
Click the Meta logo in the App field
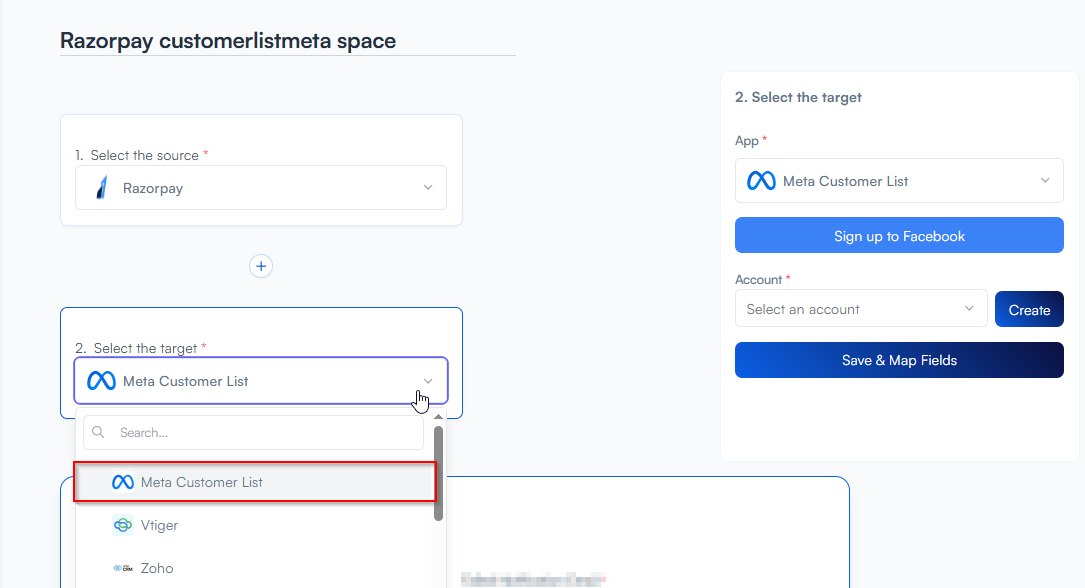tap(761, 181)
